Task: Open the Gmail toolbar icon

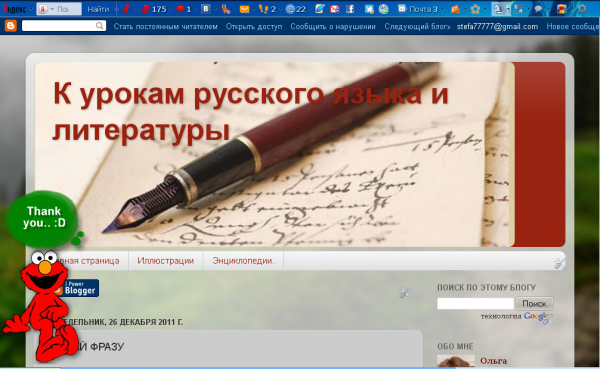Action: [335, 9]
